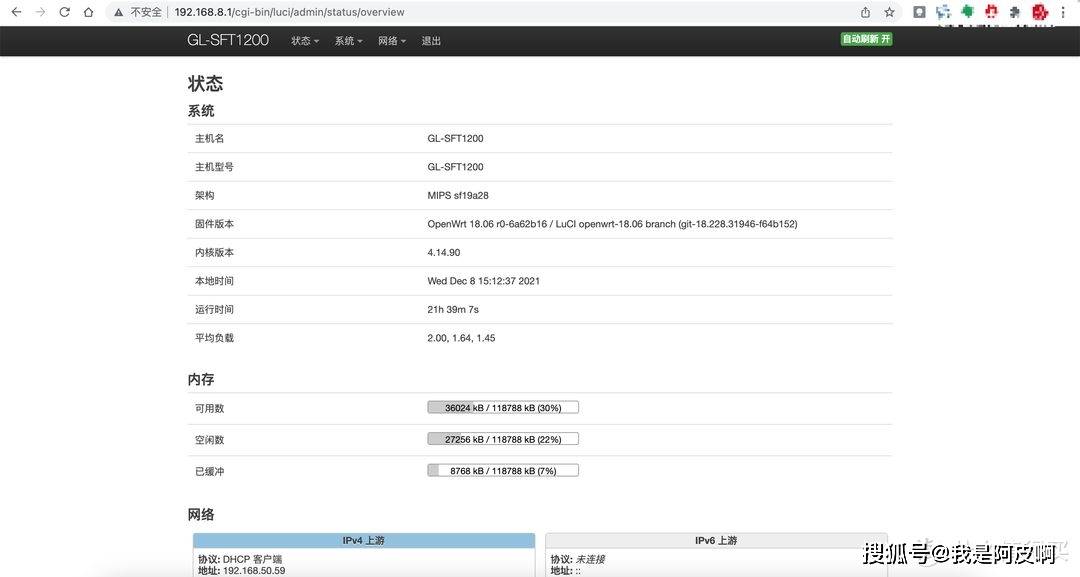The width and height of the screenshot is (1080, 577).
Task: Click the 不安全 security warning icon
Action: coord(119,13)
